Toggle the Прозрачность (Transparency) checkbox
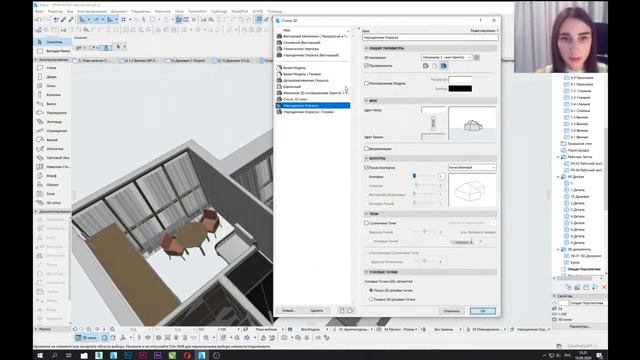This screenshot has height=360, width=640. pos(366,65)
